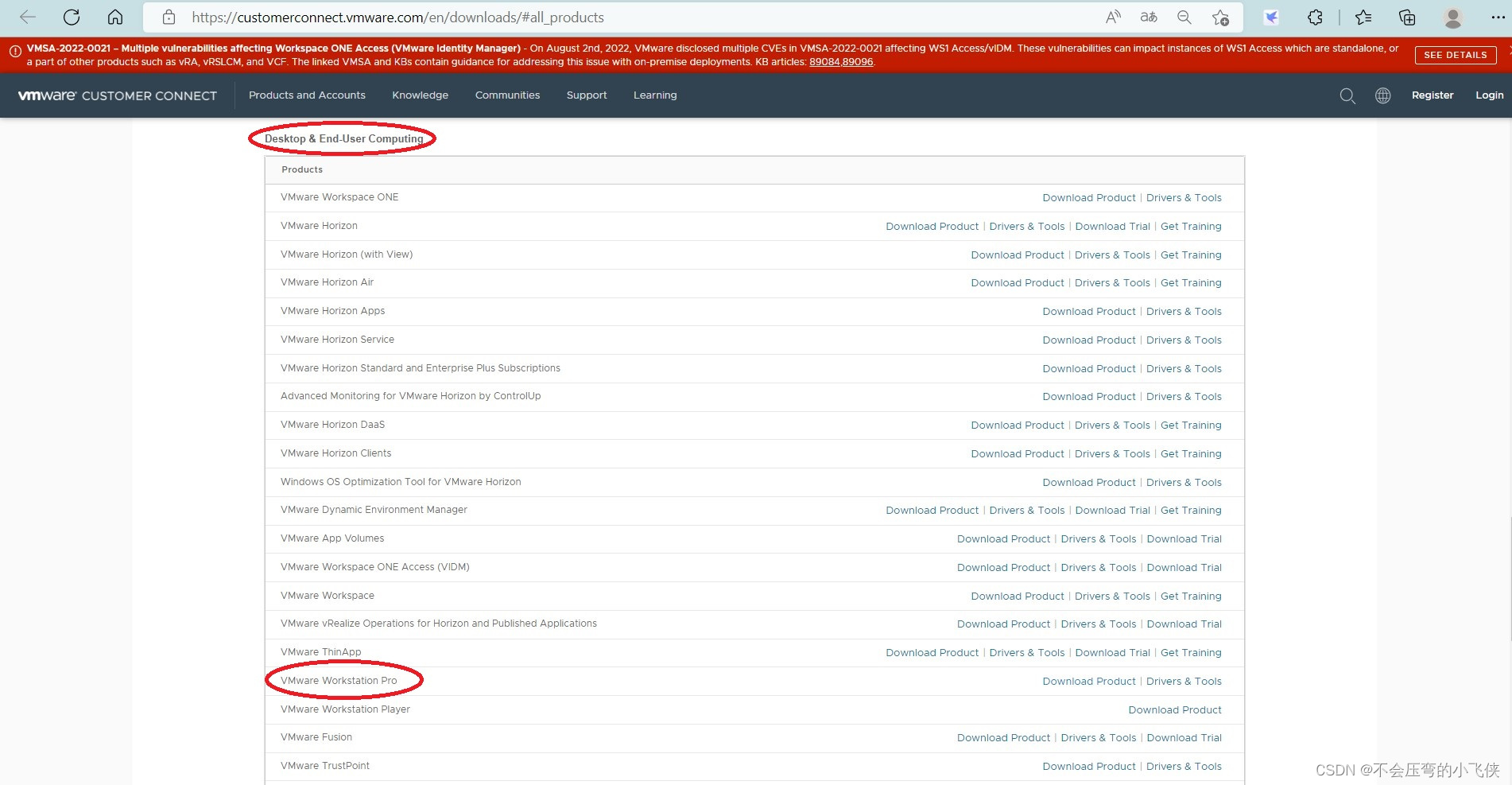1512x785 pixels.
Task: Go to browser home page icon
Action: pos(115,17)
